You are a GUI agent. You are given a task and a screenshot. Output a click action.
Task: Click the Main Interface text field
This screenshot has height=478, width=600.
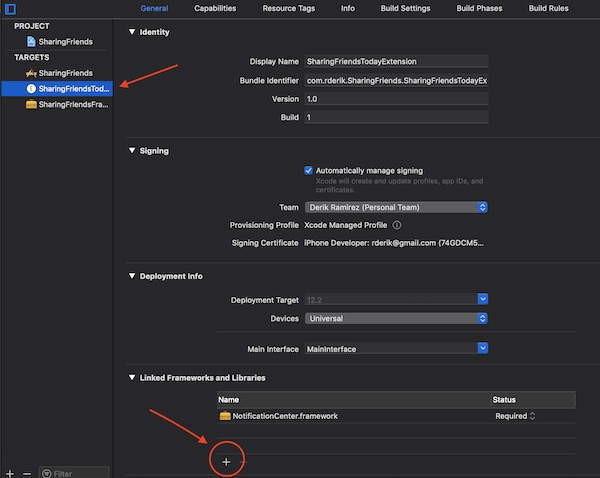pyautogui.click(x=391, y=349)
